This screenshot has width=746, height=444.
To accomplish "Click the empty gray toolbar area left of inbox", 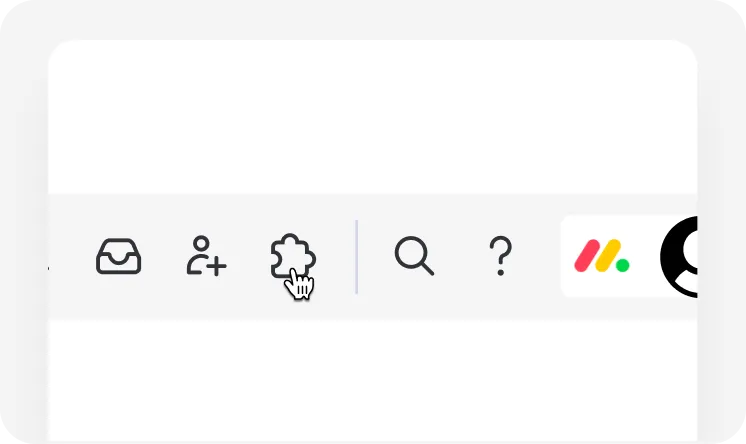I will pyautogui.click(x=69, y=257).
